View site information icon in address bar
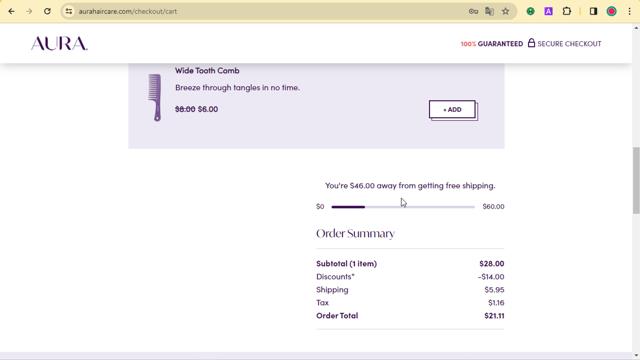 [x=69, y=11]
